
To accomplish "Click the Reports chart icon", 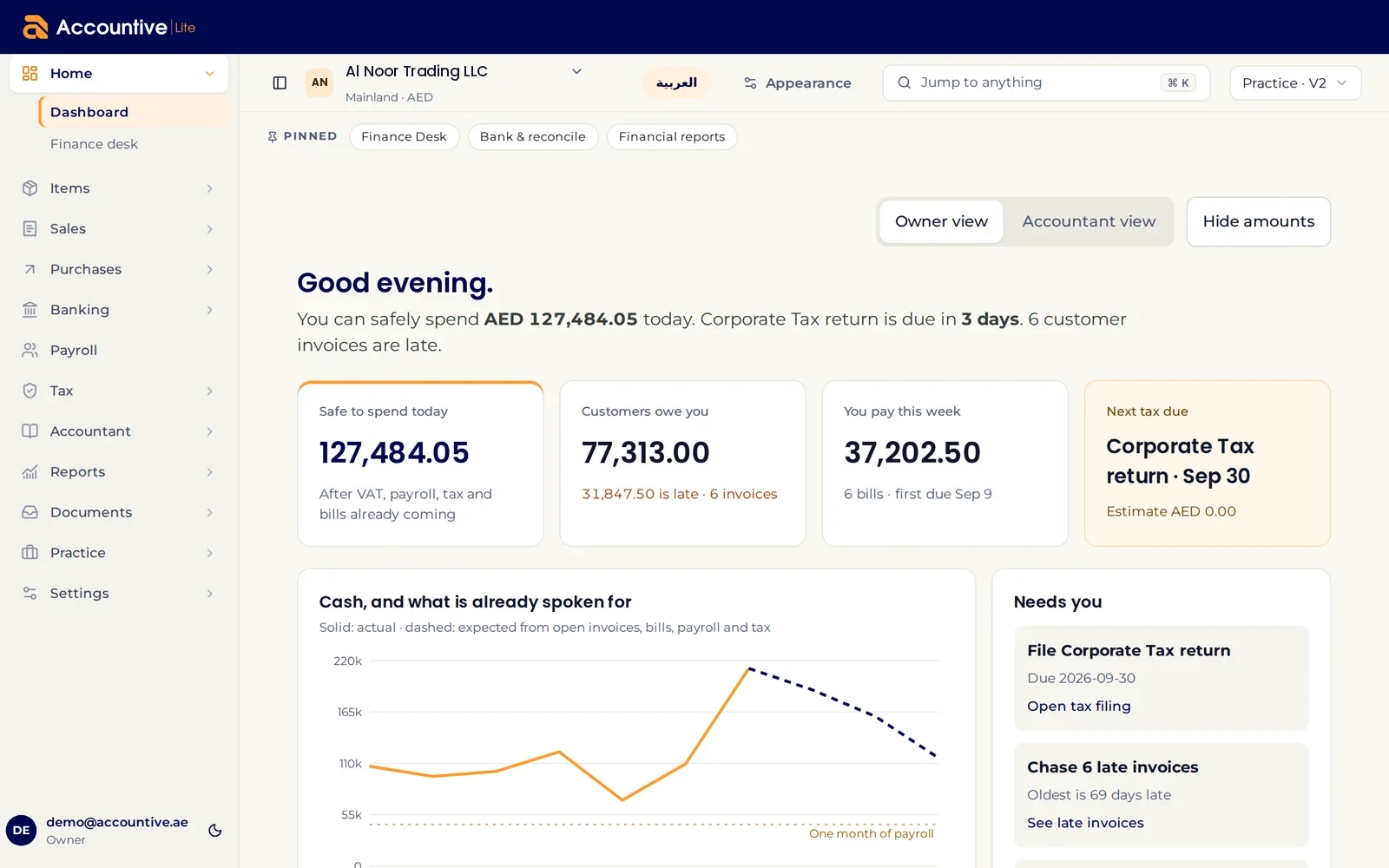I will point(30,471).
